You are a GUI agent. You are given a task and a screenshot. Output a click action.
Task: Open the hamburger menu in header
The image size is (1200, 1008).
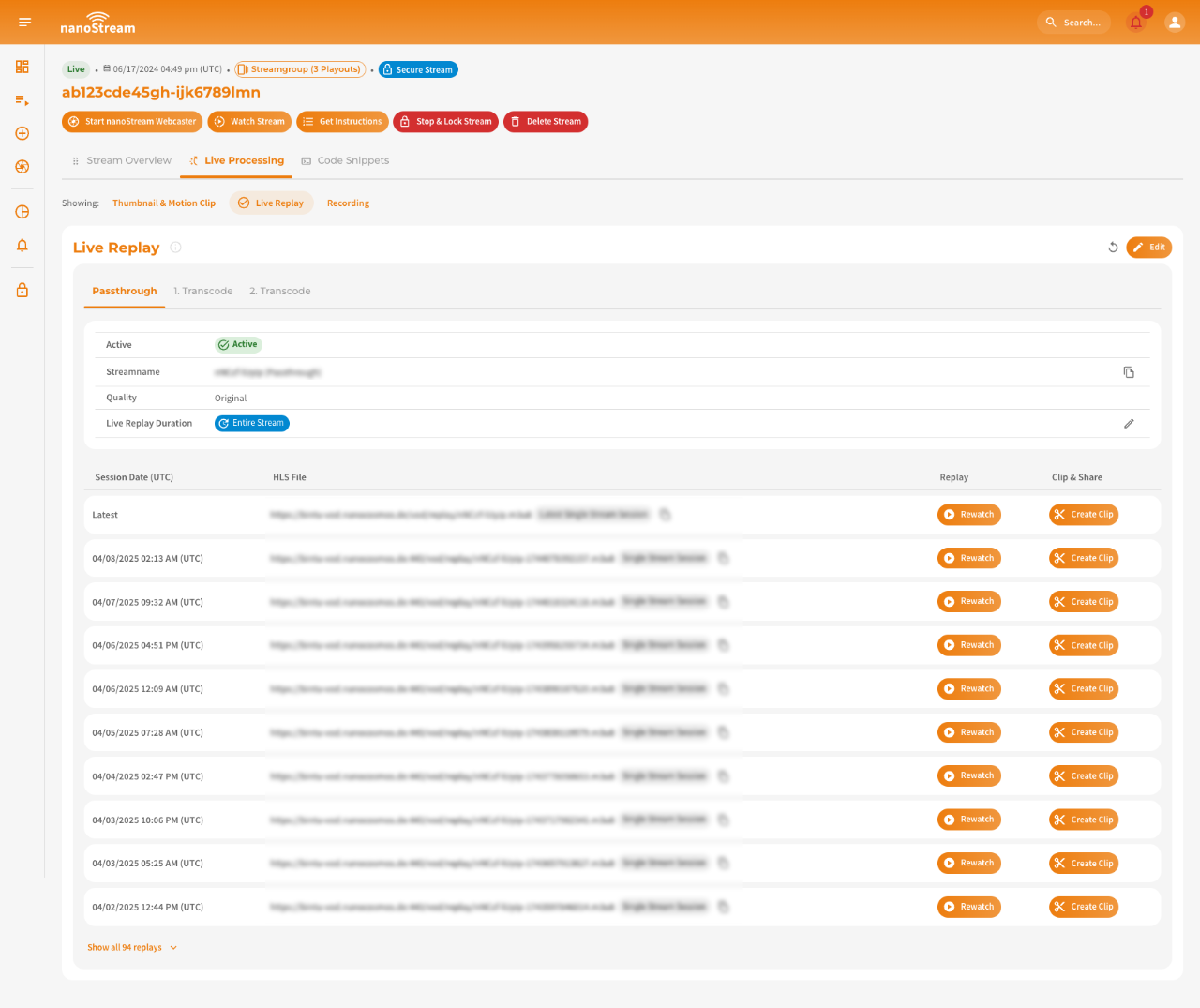pos(24,22)
